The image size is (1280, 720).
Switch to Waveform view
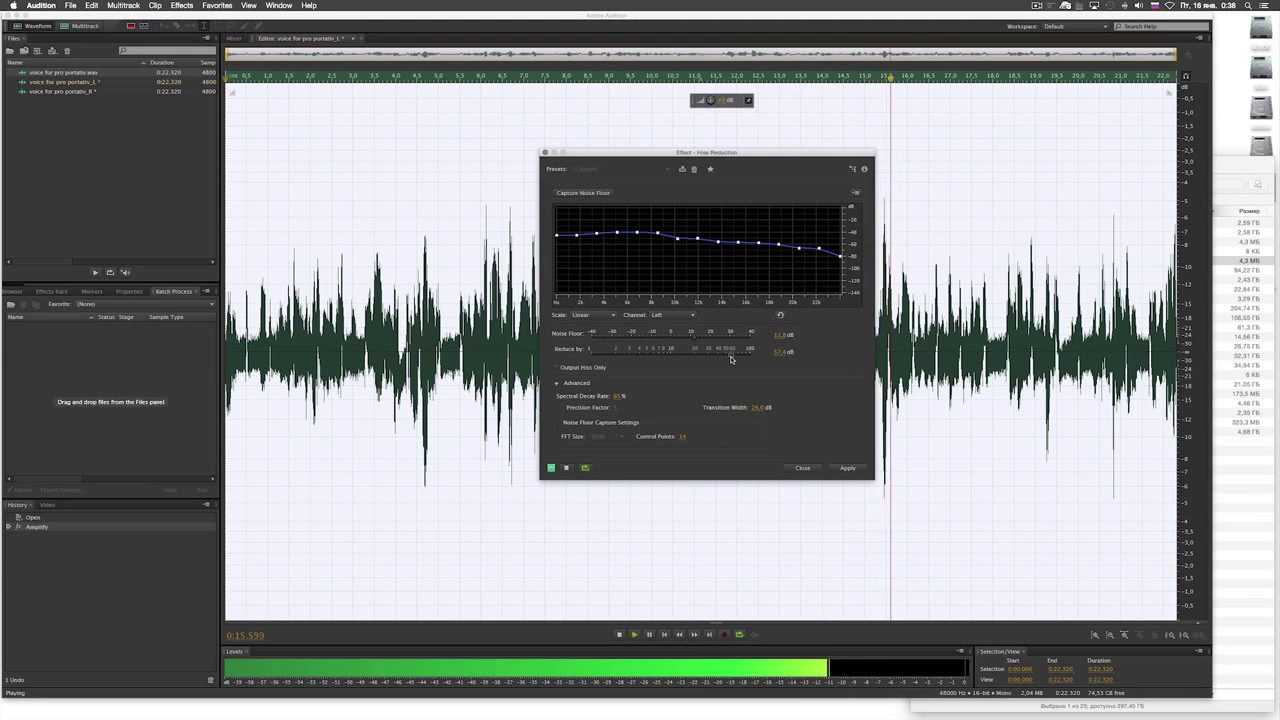point(33,26)
